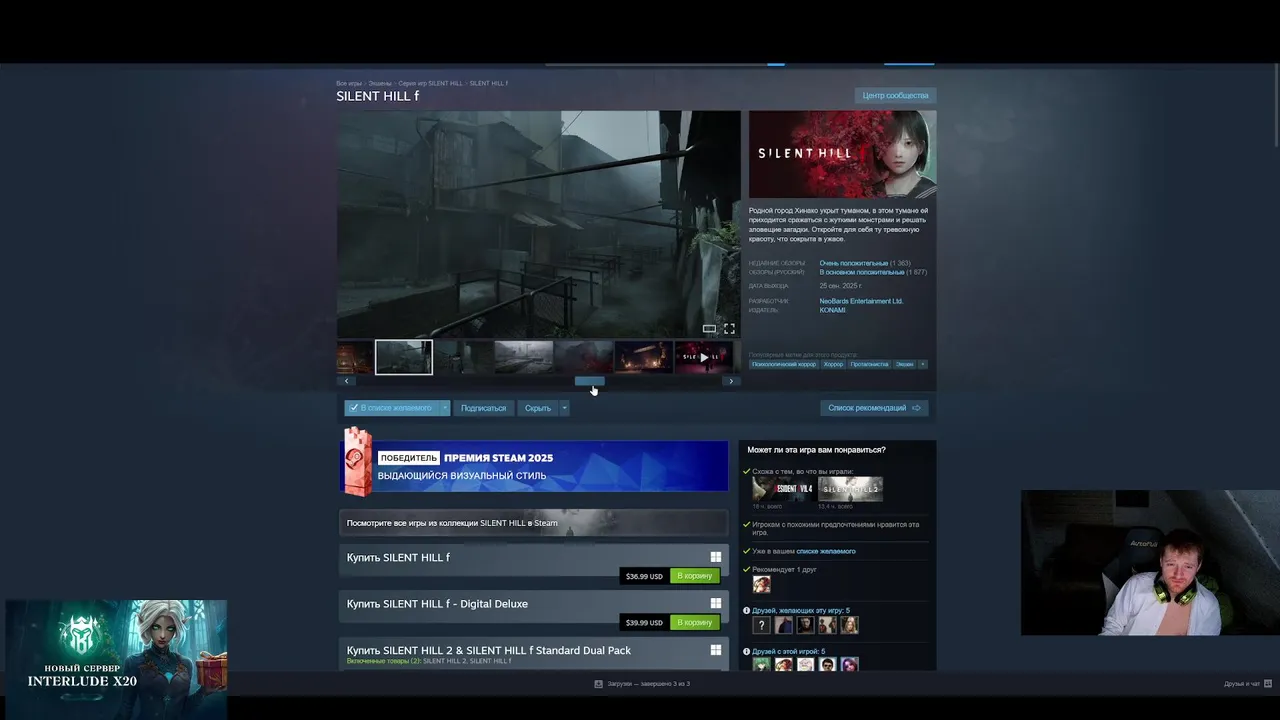Open fifth friend avatar in wishlist row

[x=849, y=625]
